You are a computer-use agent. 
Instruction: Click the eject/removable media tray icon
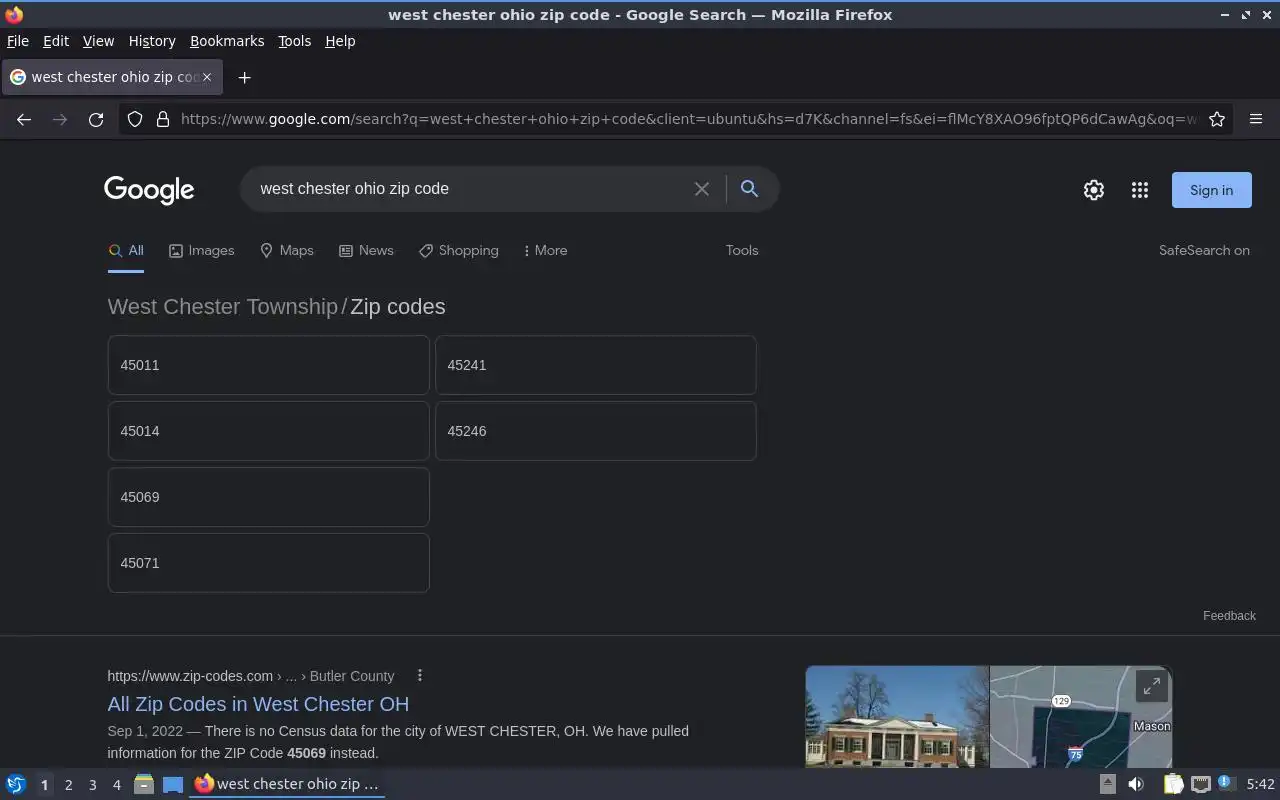(1107, 784)
